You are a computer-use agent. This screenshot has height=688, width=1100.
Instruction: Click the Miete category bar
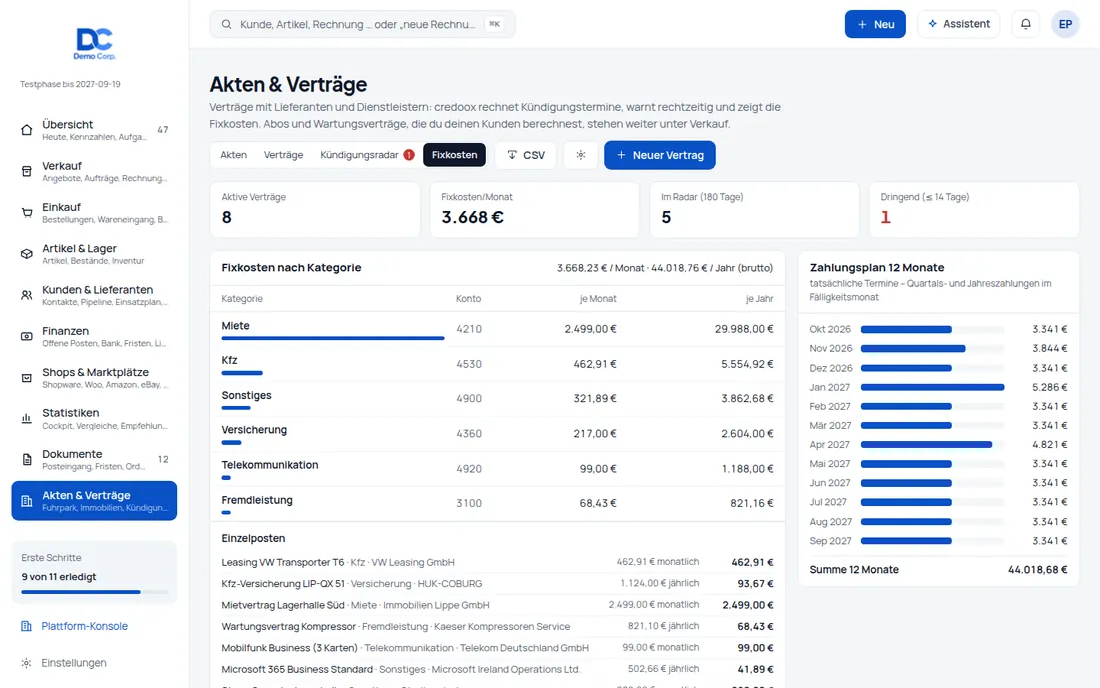[x=333, y=338]
